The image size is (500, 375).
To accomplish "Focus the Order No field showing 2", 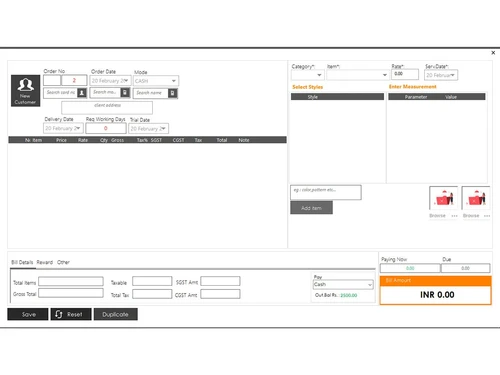I will (x=74, y=80).
